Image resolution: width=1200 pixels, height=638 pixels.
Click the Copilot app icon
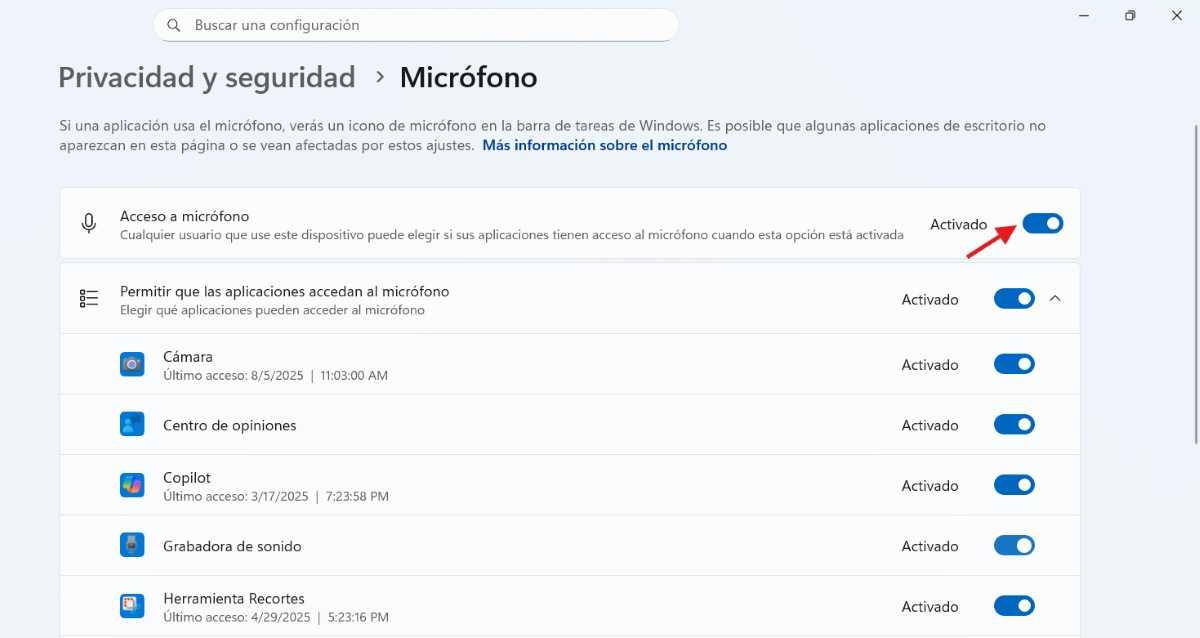pos(132,485)
